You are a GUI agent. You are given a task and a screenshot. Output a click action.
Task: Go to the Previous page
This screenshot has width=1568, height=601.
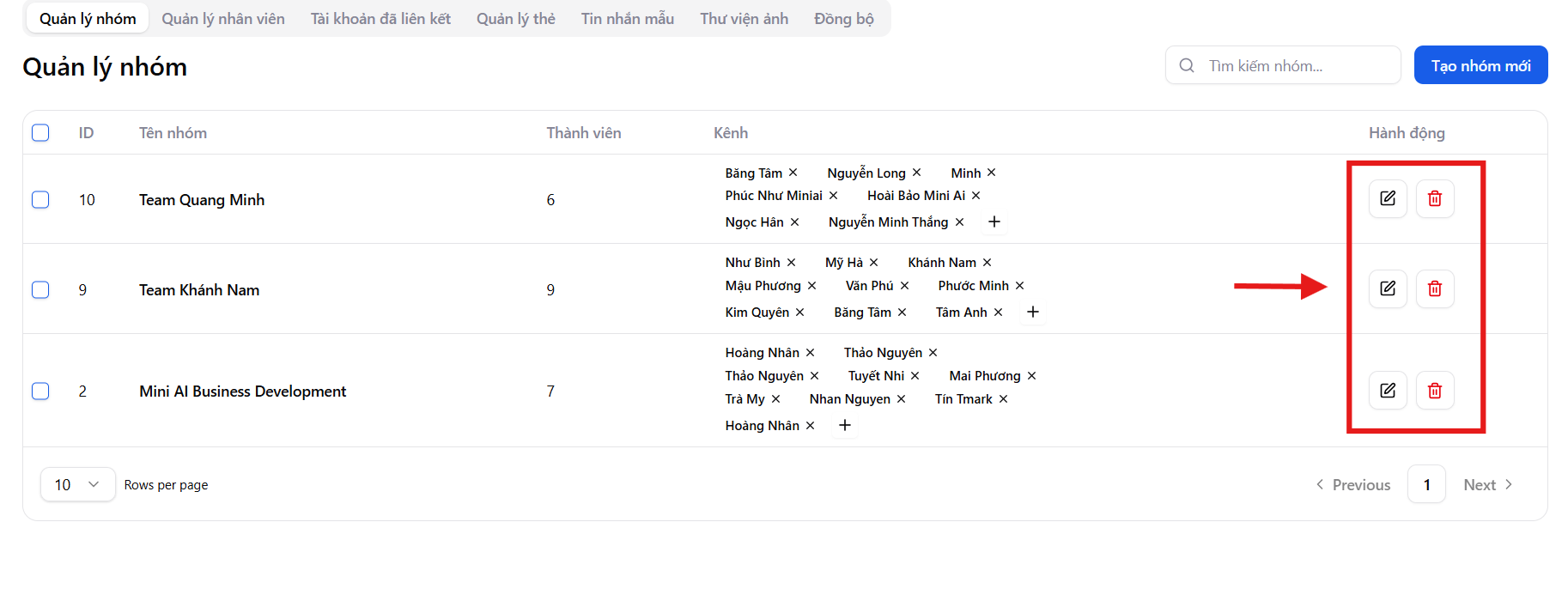(1352, 485)
